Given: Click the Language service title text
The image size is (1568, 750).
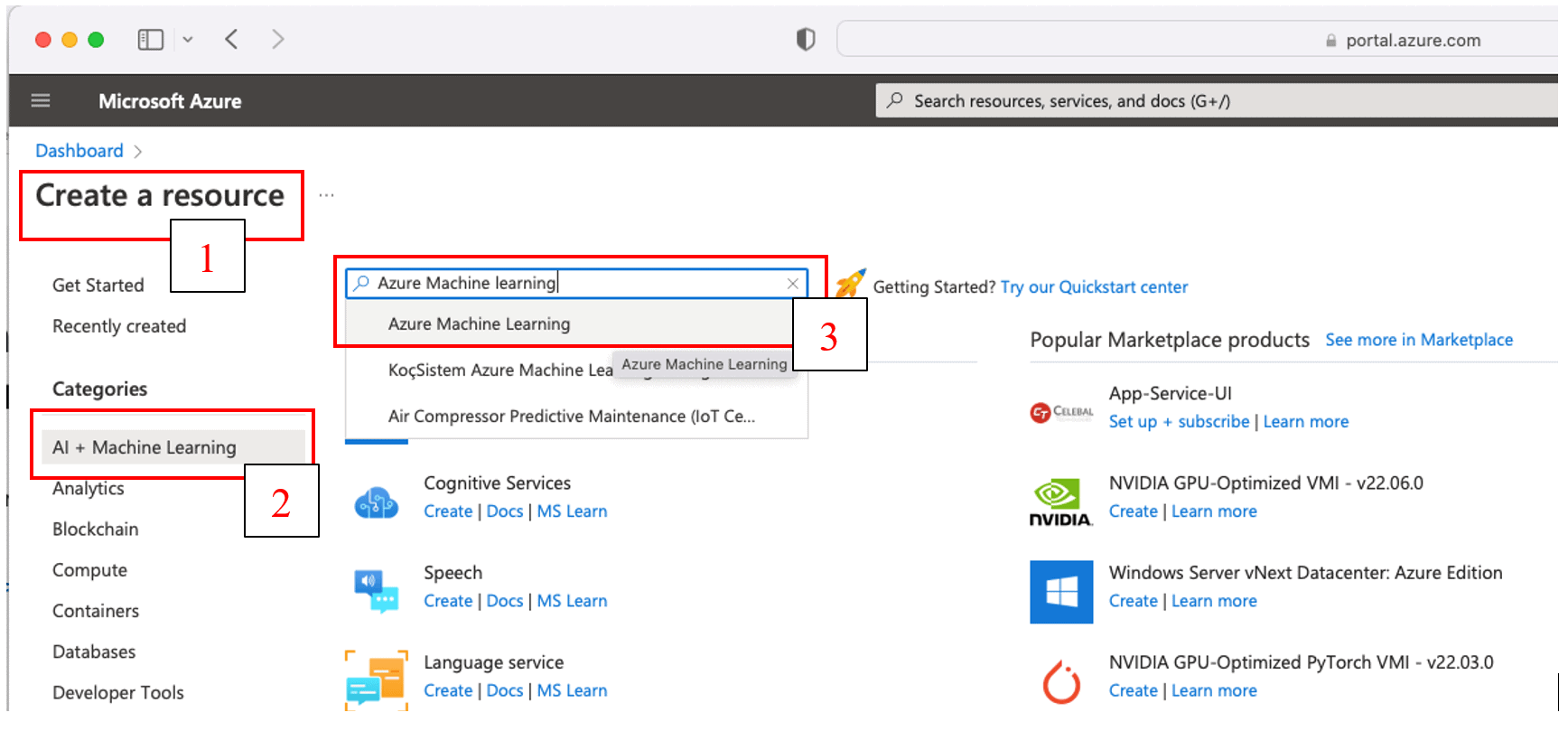Looking at the screenshot, I should (493, 663).
